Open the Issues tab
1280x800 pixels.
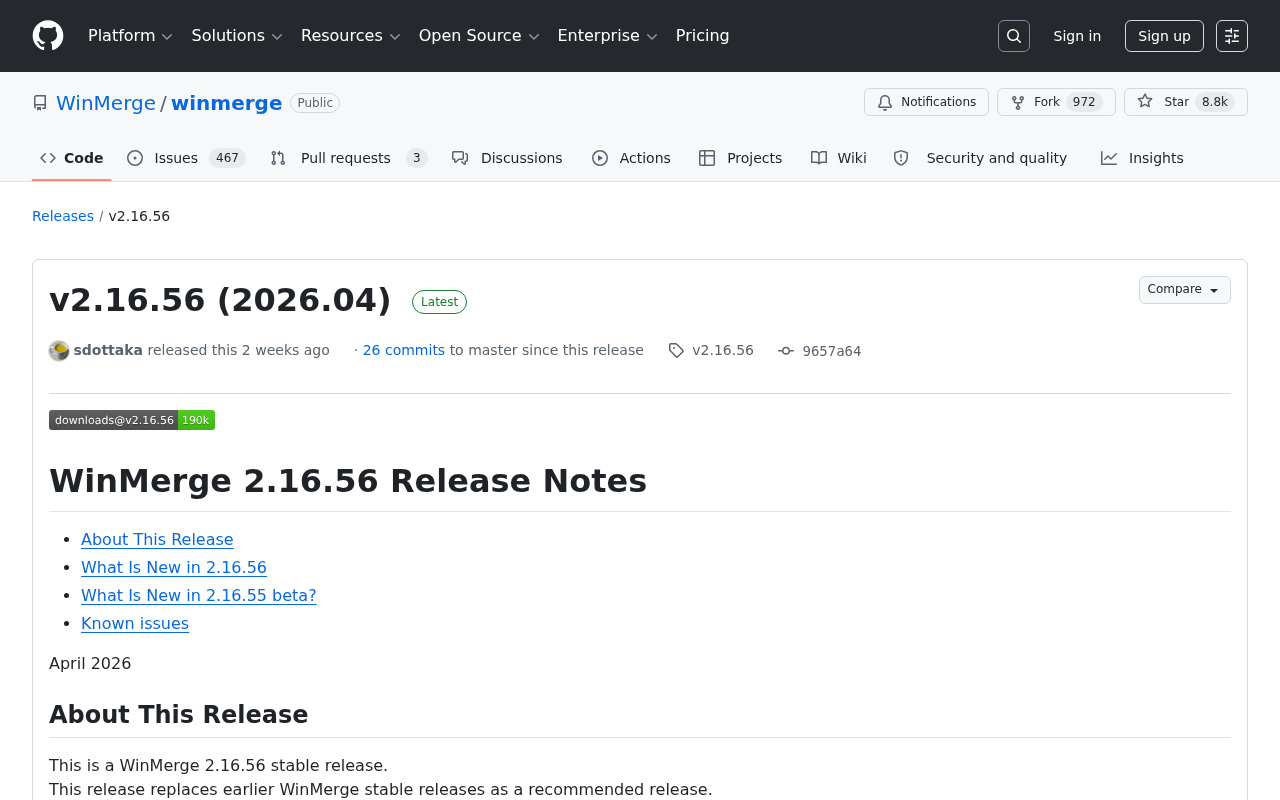pos(186,158)
